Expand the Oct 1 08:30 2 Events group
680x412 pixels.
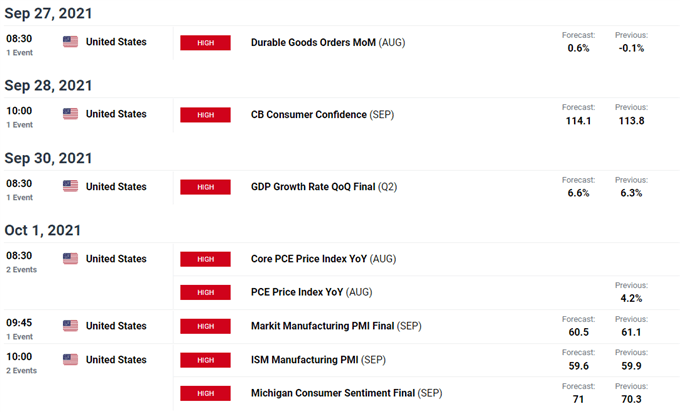click(x=22, y=269)
